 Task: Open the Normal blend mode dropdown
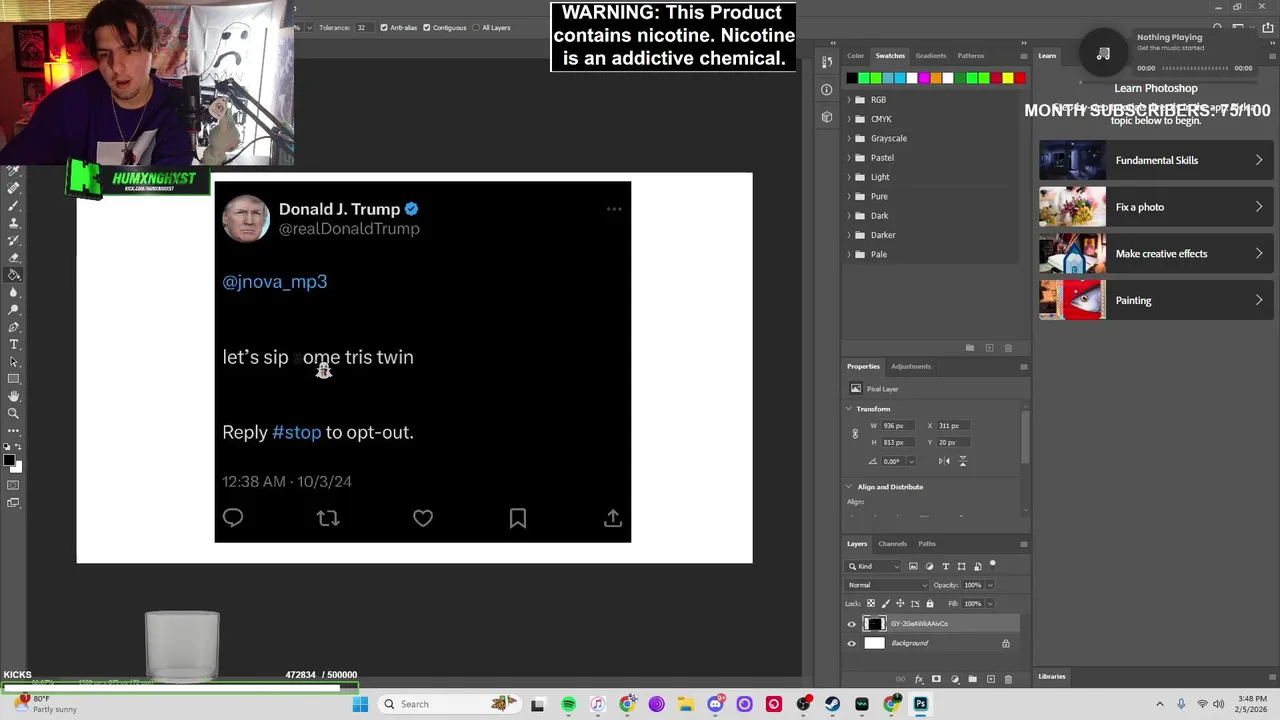click(886, 585)
